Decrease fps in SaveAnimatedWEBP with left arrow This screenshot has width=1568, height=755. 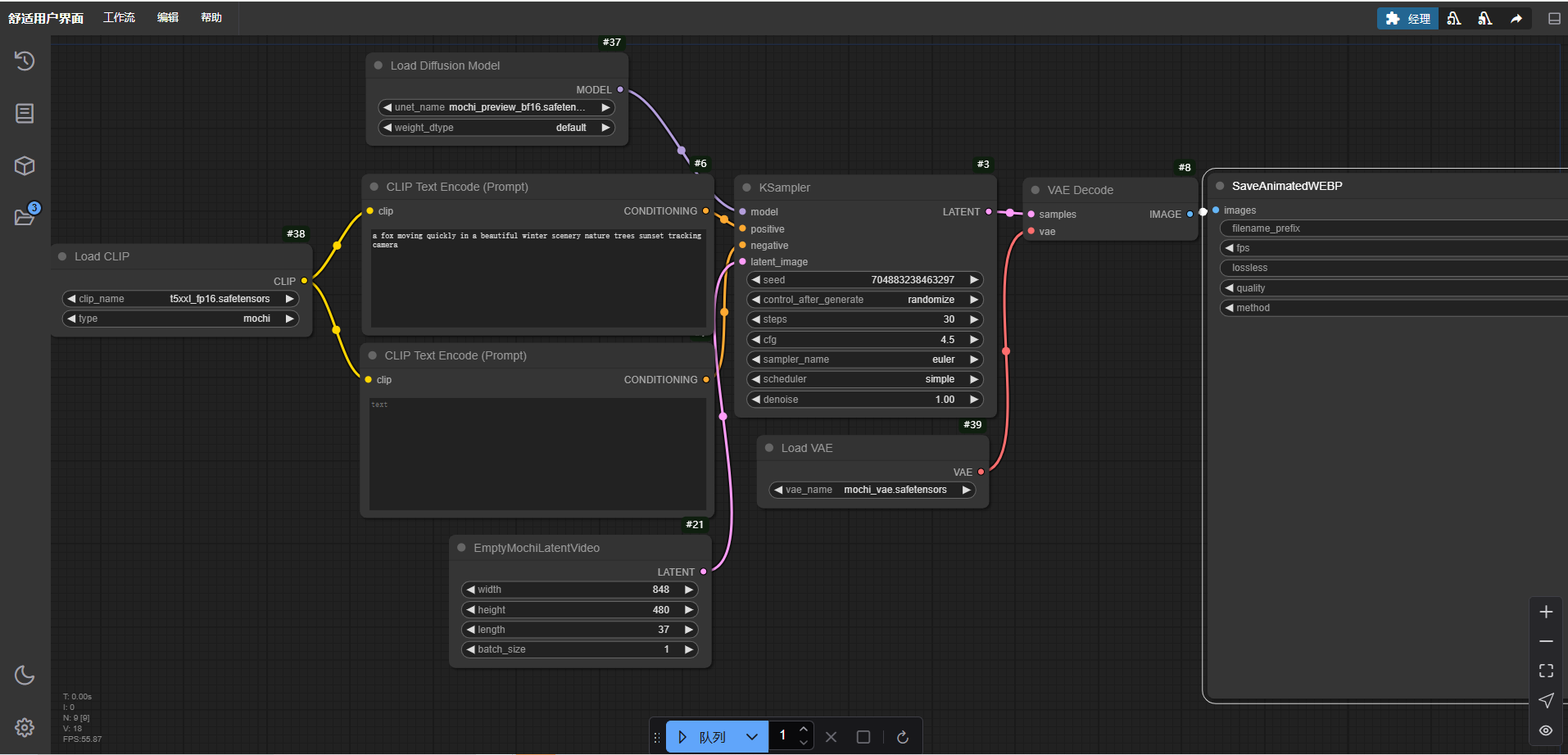tap(1229, 248)
